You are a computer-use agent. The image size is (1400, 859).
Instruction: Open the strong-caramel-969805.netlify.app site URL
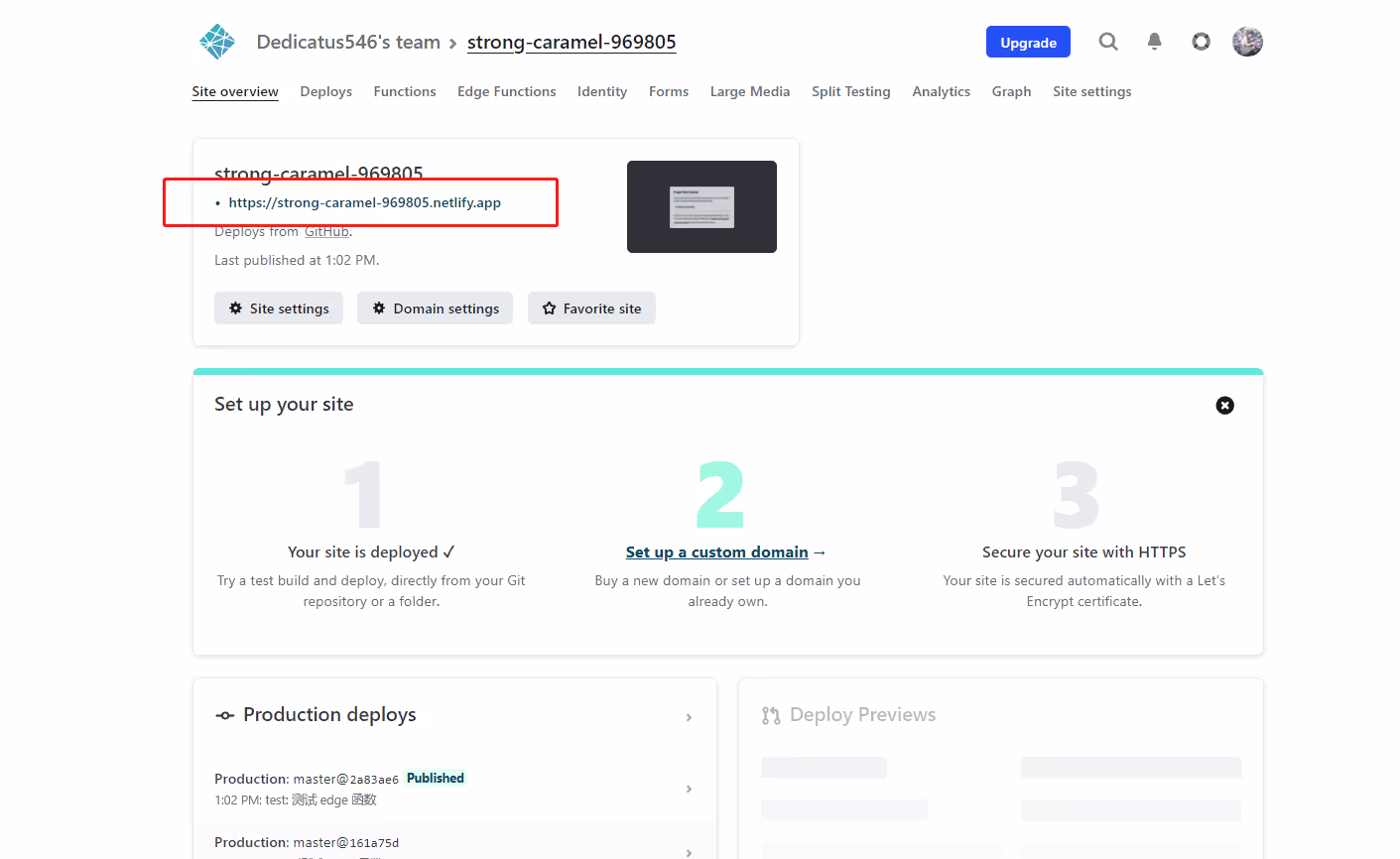coord(365,202)
